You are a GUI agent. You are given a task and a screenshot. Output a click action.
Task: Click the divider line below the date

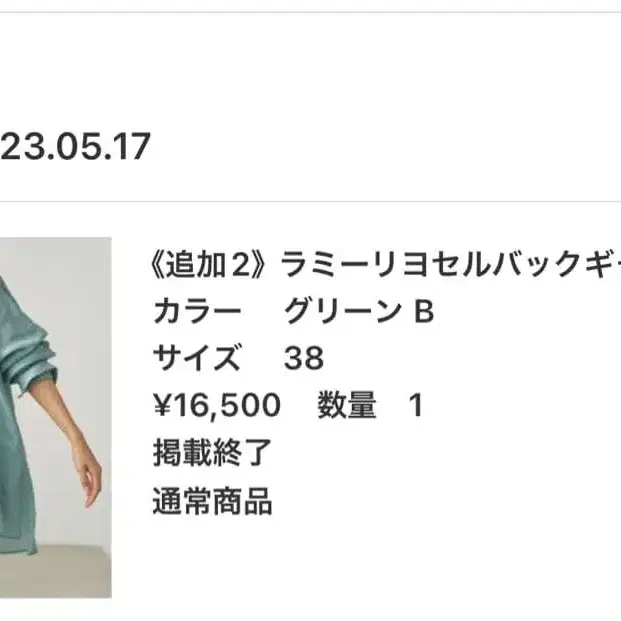click(x=310, y=202)
